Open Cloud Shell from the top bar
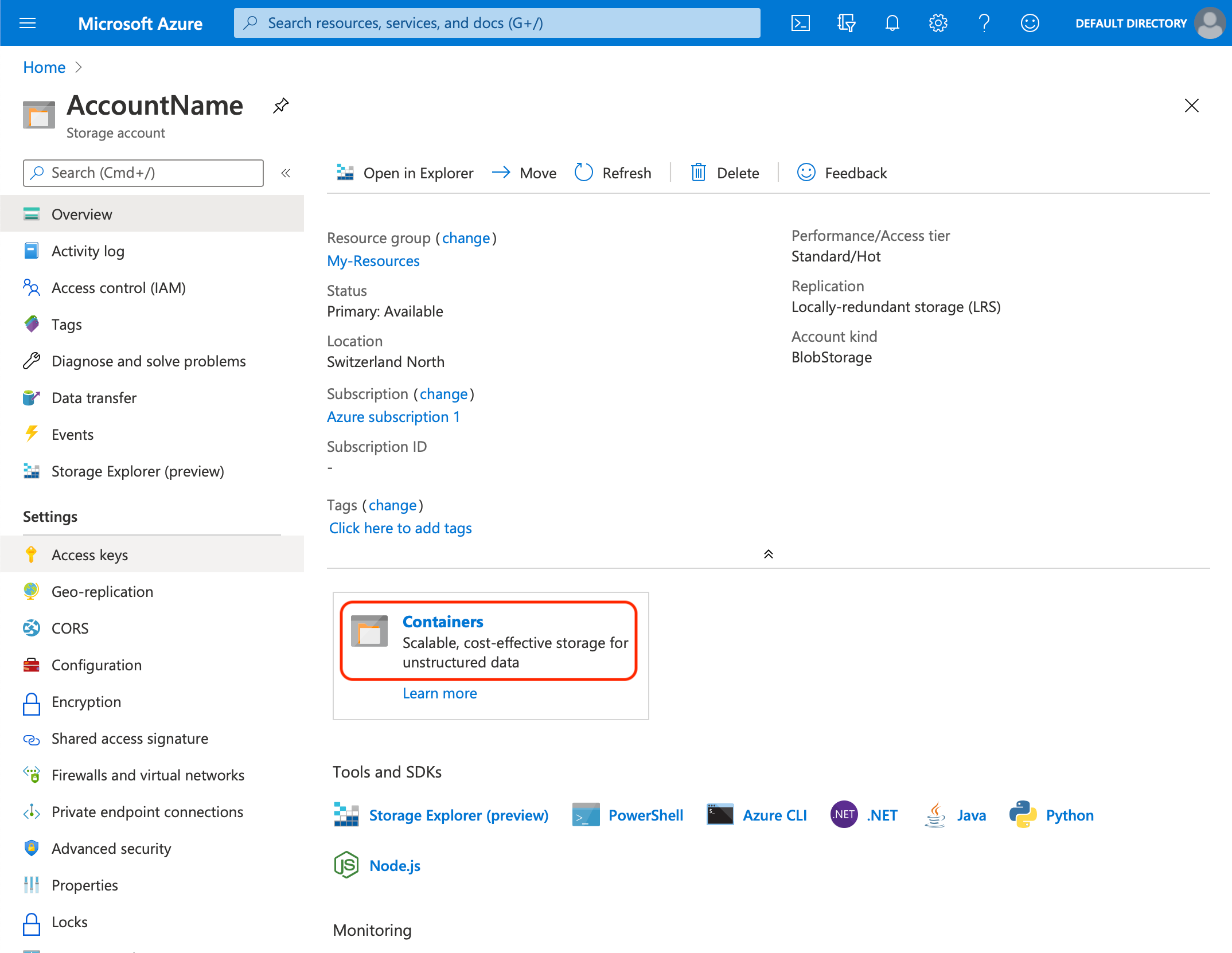Image resolution: width=1232 pixels, height=953 pixels. 800,23
